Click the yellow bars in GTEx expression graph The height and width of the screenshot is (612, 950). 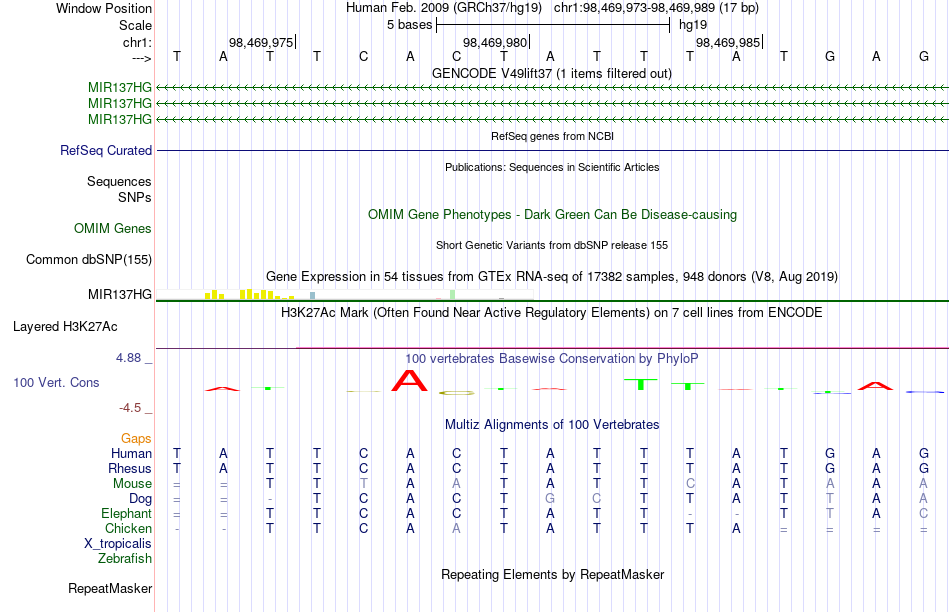click(249, 294)
